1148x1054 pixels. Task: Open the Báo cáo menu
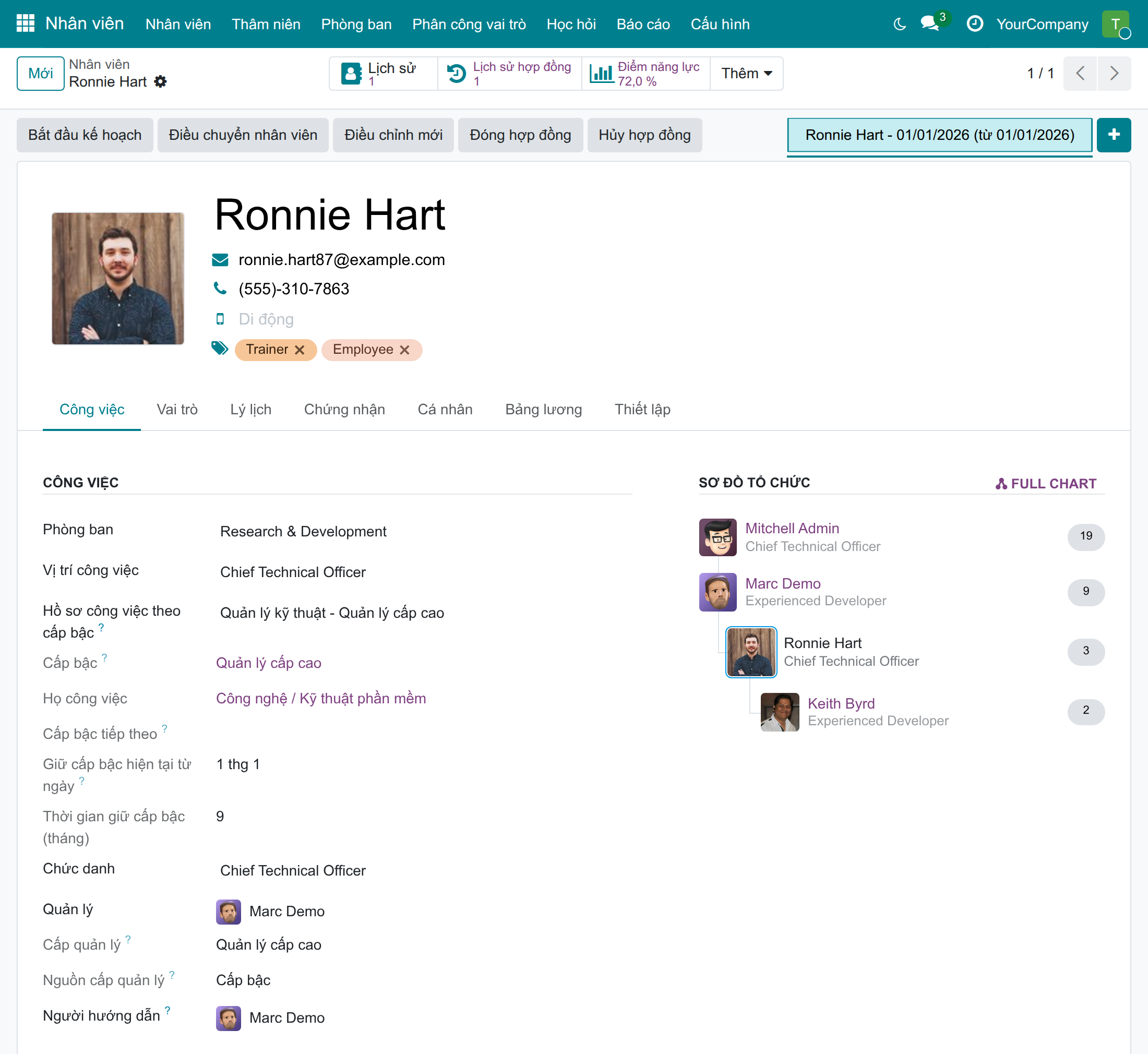pyautogui.click(x=643, y=24)
